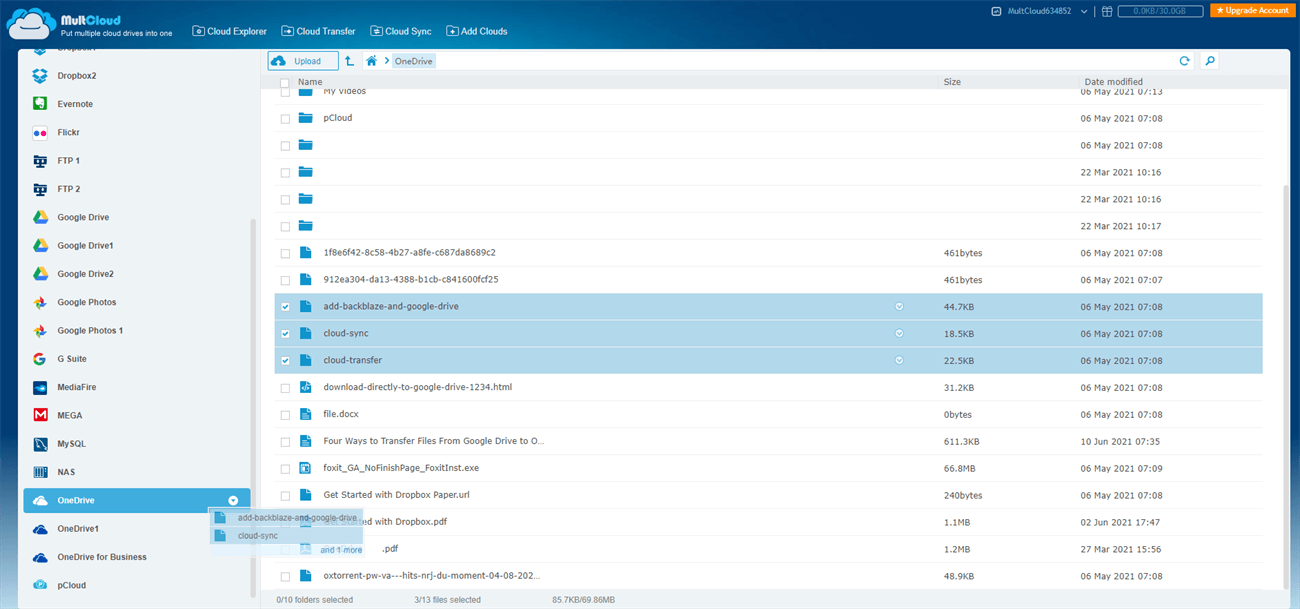Select the Evernote icon in sidebar
This screenshot has height=609, width=1300.
pyautogui.click(x=40, y=104)
